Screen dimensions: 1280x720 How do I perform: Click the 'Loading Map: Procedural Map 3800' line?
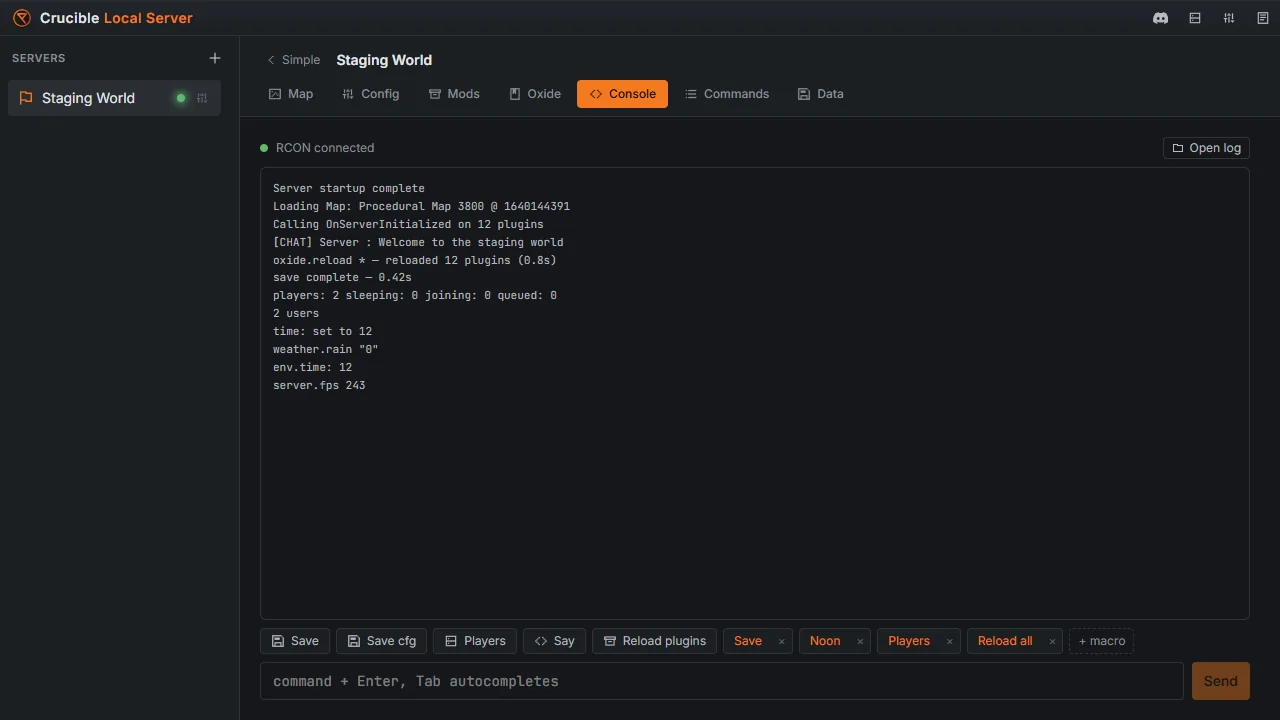[421, 206]
